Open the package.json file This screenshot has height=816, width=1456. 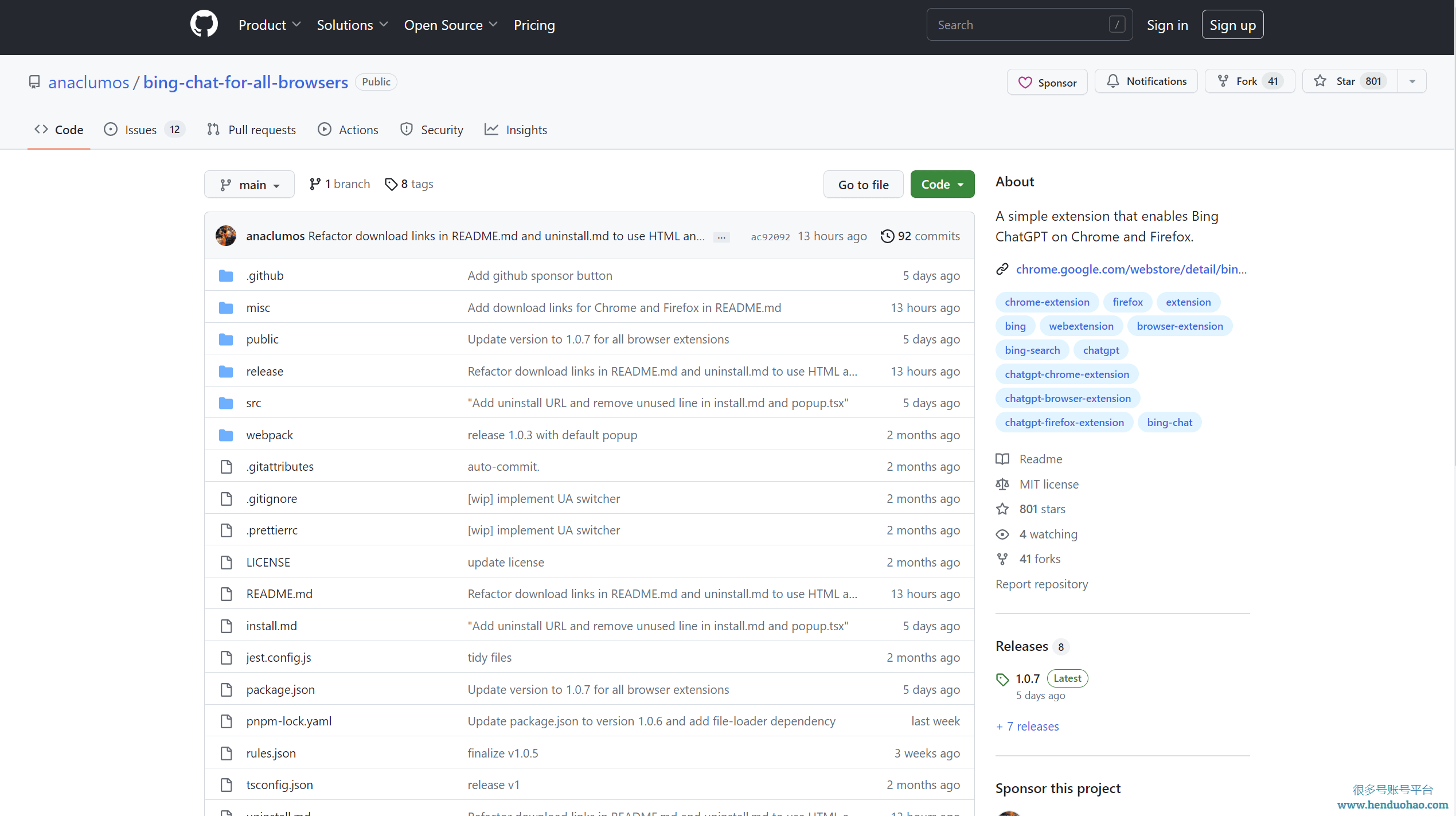coord(280,690)
